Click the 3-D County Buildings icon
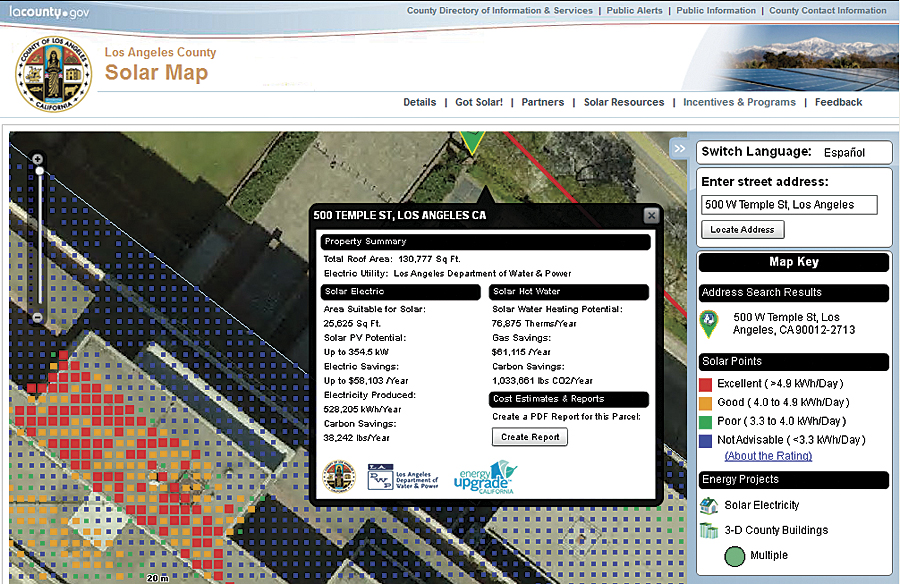The width and height of the screenshot is (900, 584). tap(709, 530)
